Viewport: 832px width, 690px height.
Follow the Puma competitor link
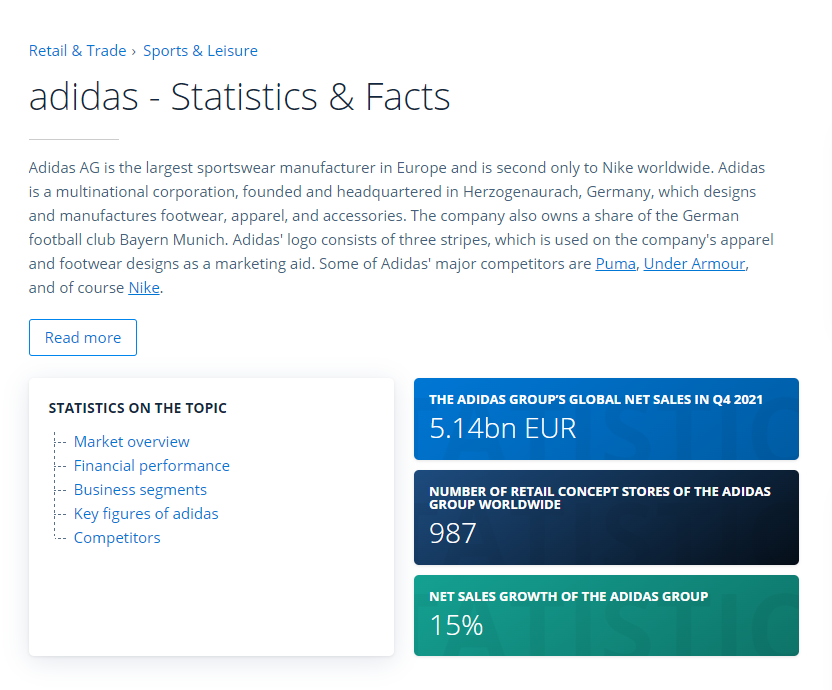(x=616, y=264)
